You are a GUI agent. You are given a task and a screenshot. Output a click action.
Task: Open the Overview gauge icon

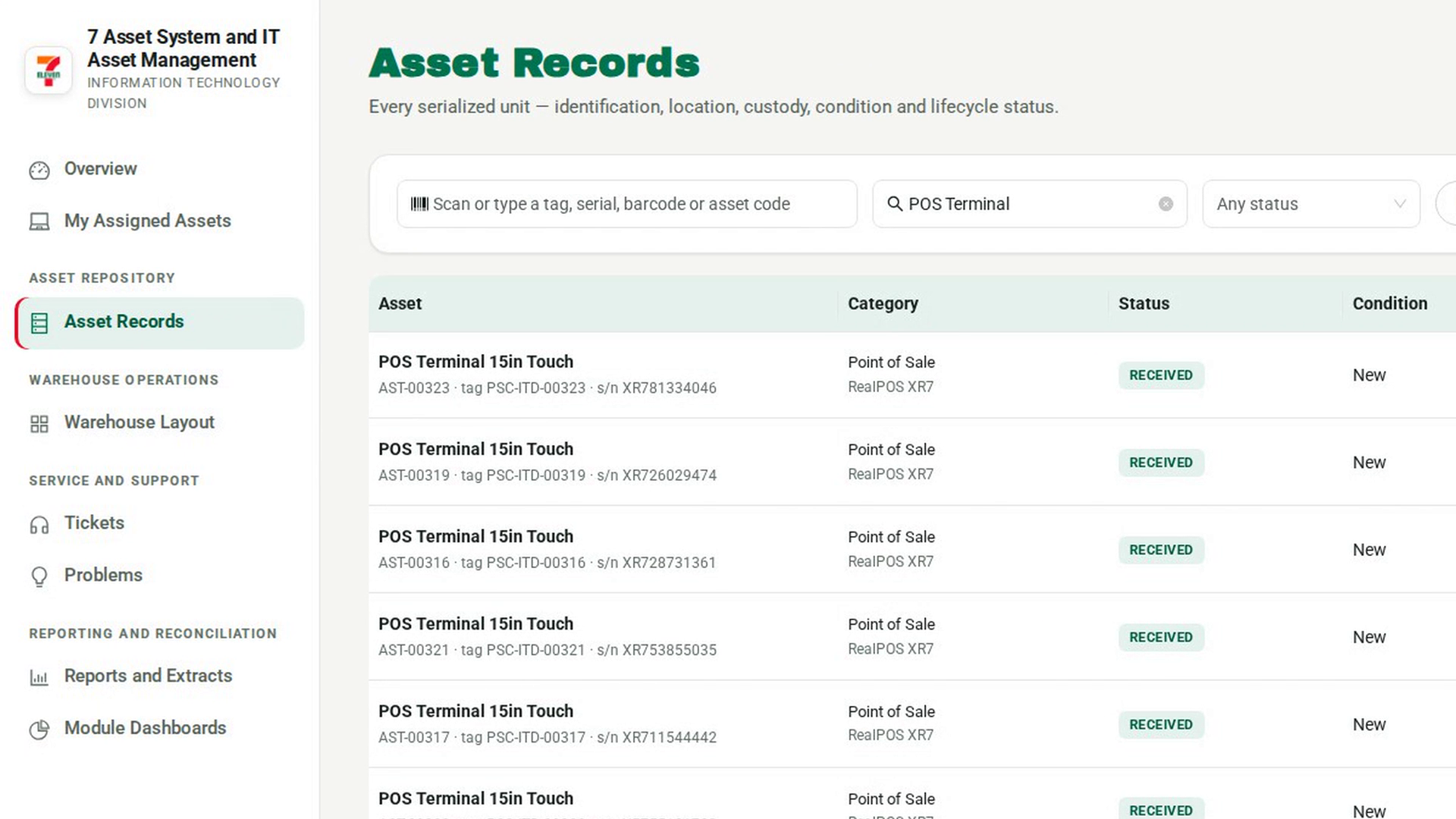click(x=39, y=170)
